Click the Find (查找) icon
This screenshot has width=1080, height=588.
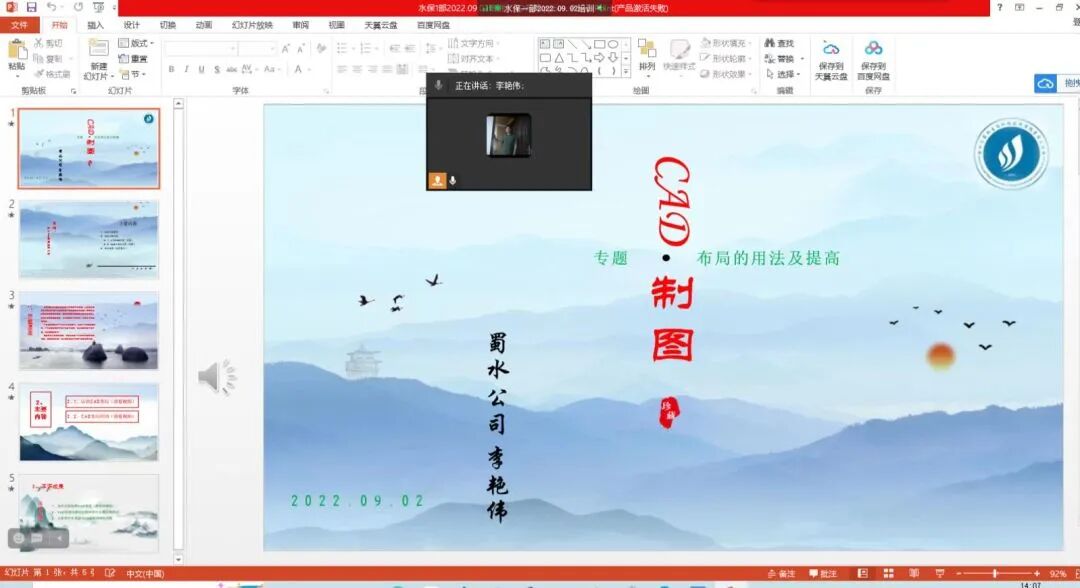(778, 43)
